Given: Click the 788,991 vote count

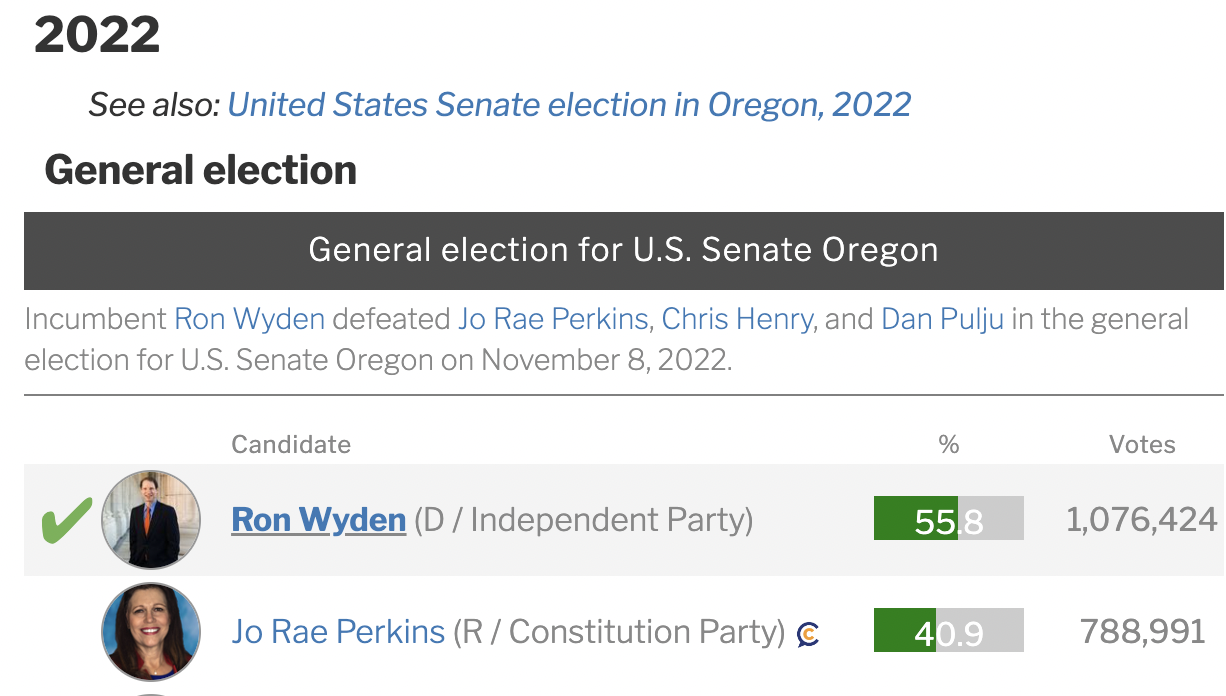Looking at the screenshot, I should pos(1143,631).
